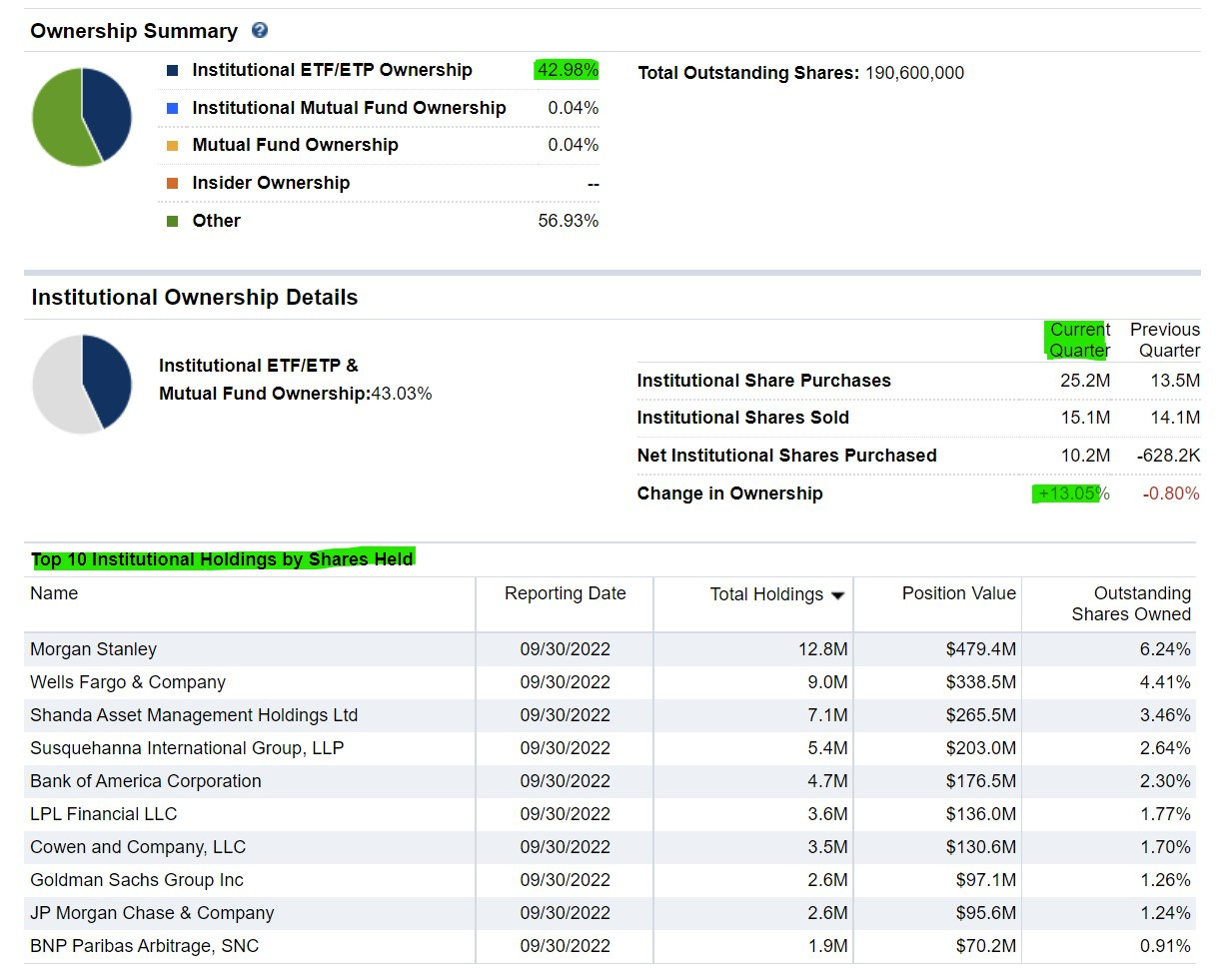Select the Insider Ownership orange swatch

(172, 183)
